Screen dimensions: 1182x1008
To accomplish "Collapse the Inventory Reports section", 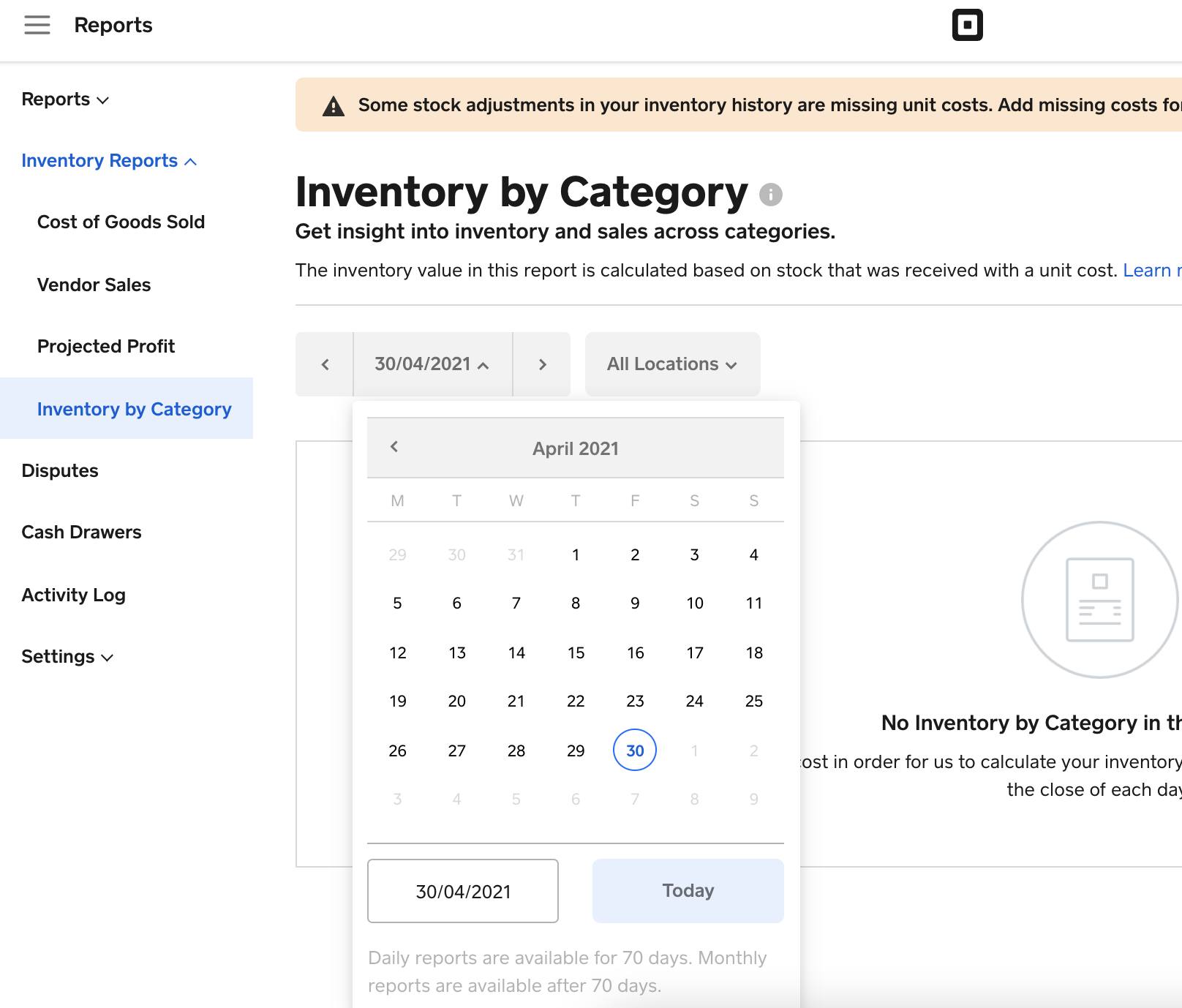I will click(x=109, y=161).
